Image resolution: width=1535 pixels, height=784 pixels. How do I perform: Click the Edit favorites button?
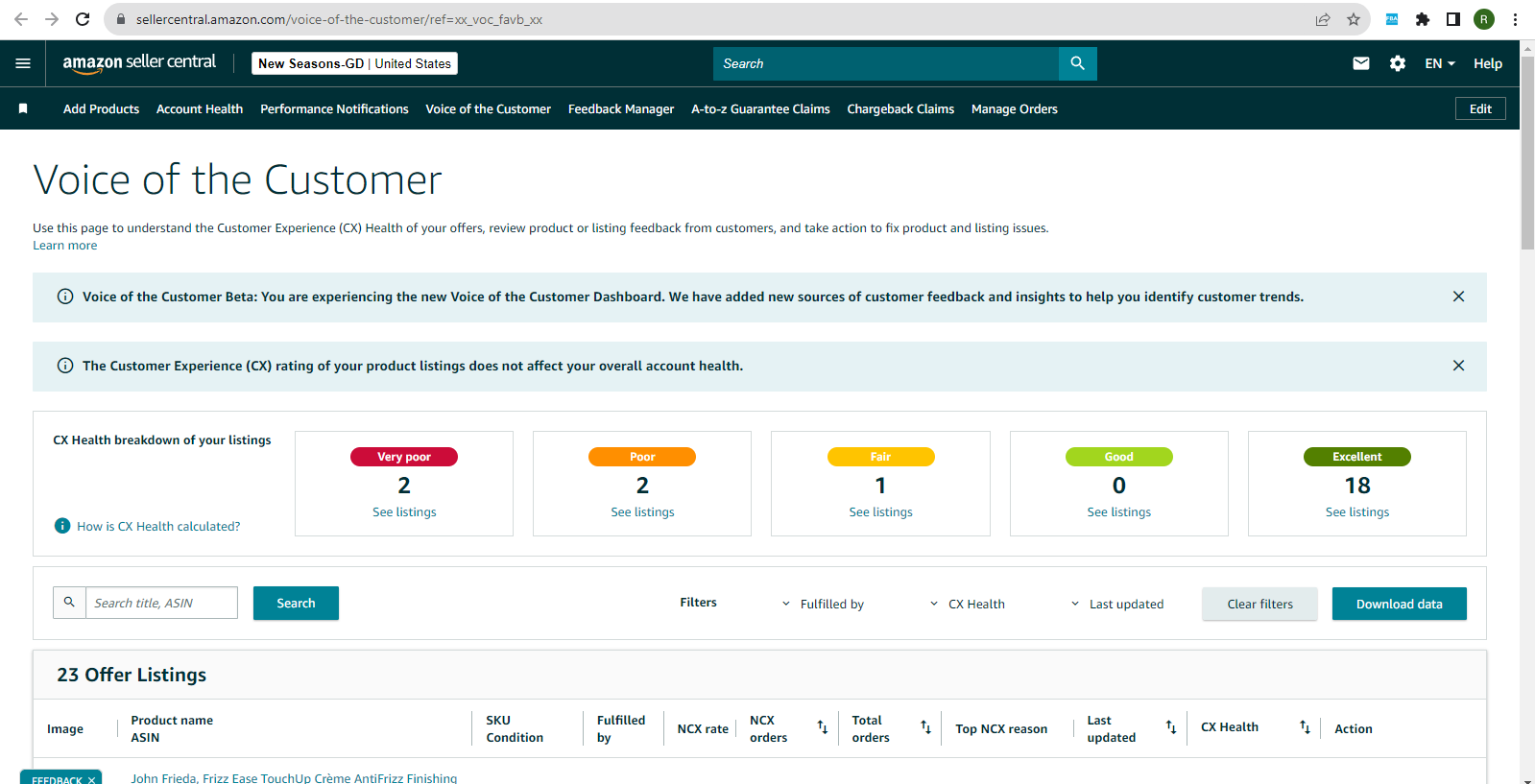pos(1480,108)
